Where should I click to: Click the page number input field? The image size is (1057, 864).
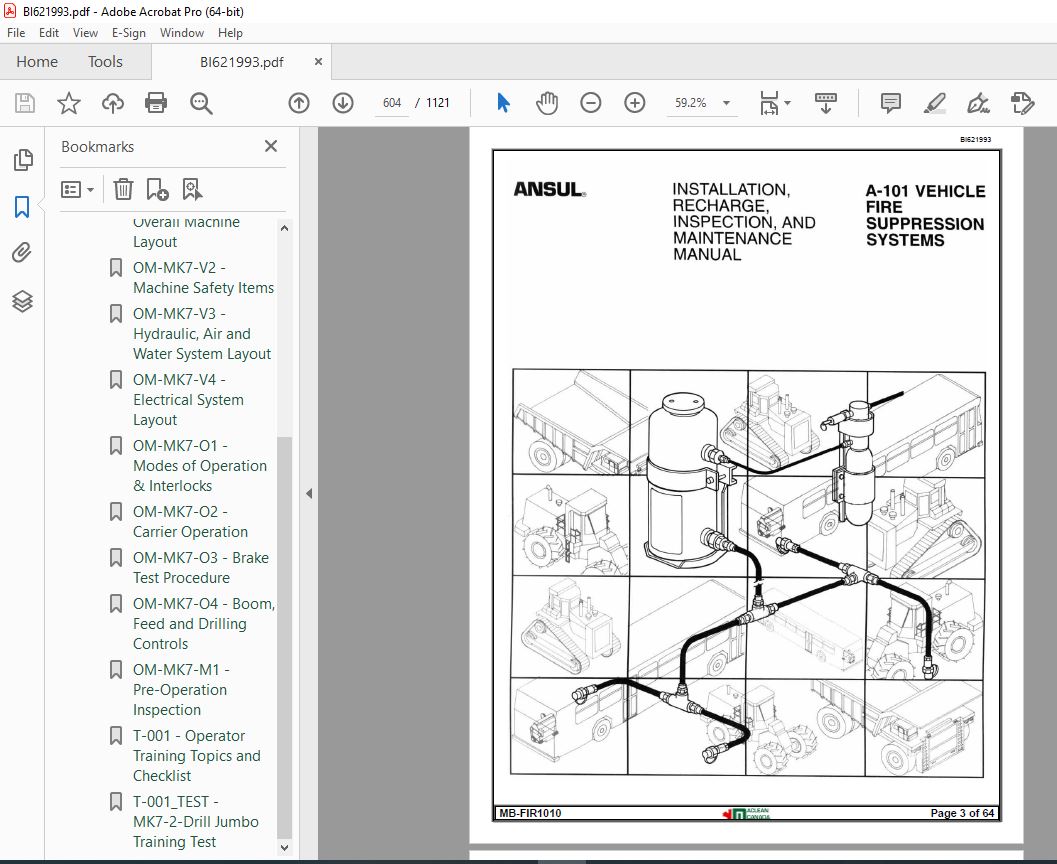[392, 103]
